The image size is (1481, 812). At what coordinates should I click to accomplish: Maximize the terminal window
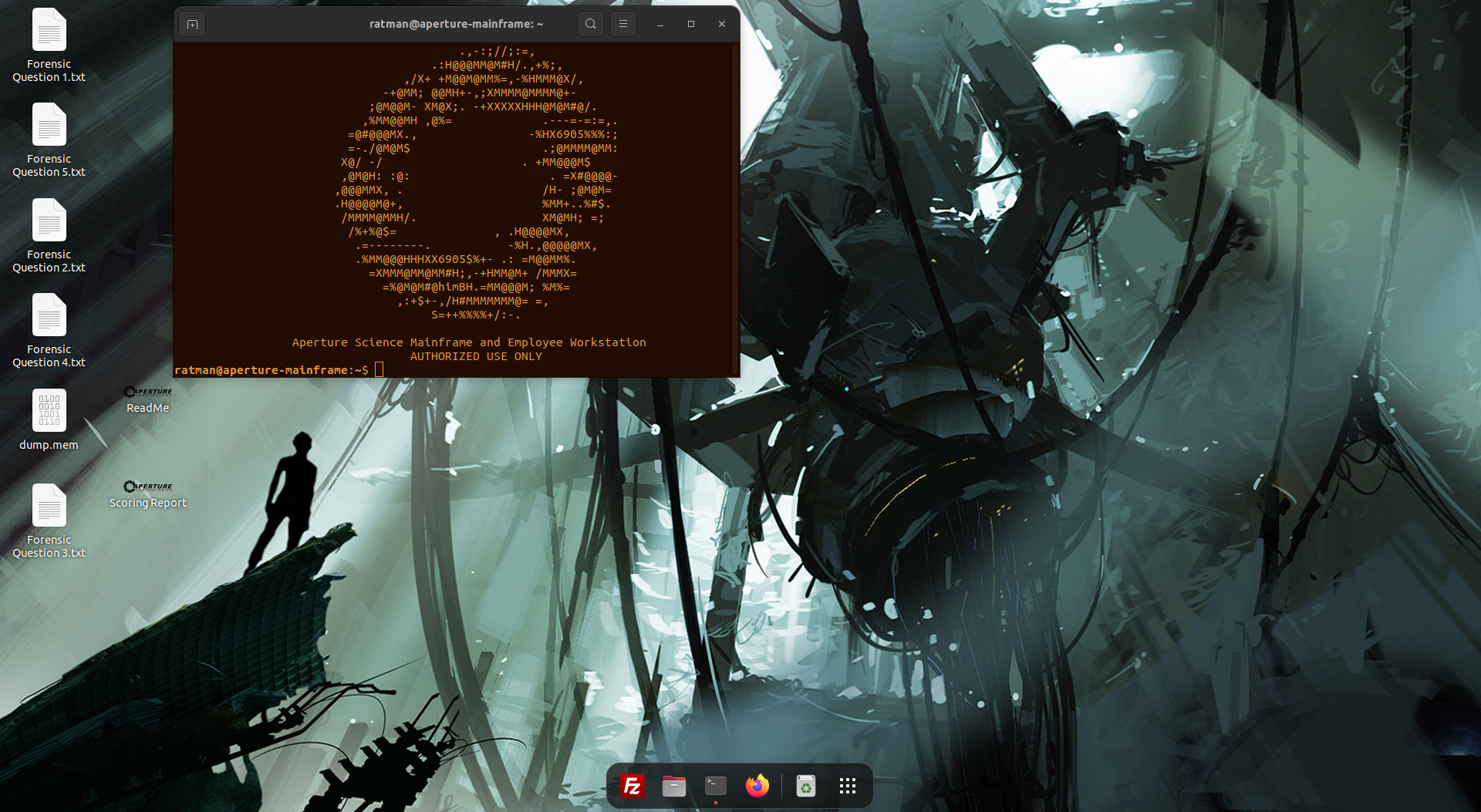coord(691,24)
